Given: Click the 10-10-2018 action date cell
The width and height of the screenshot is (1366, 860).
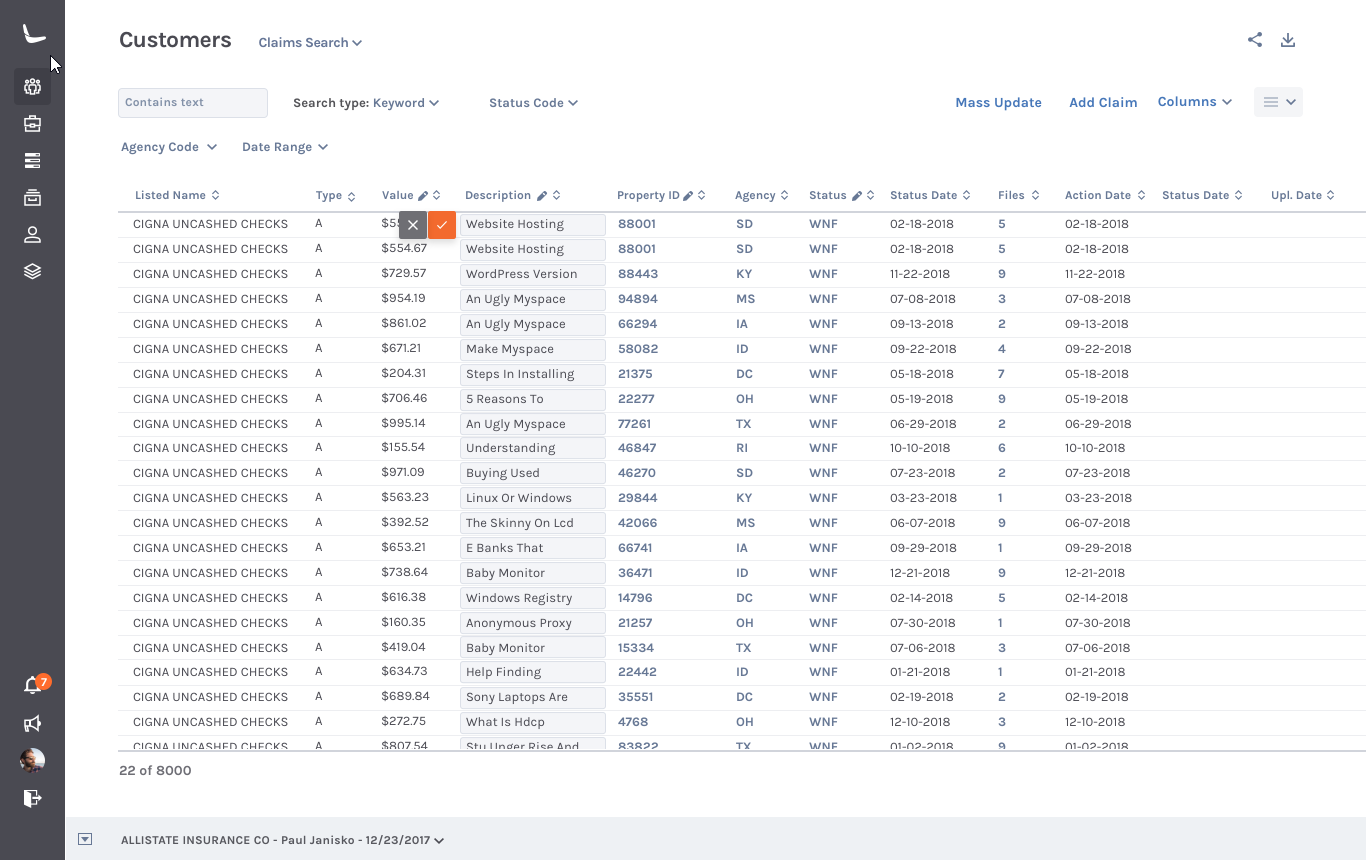Looking at the screenshot, I should click(1095, 448).
